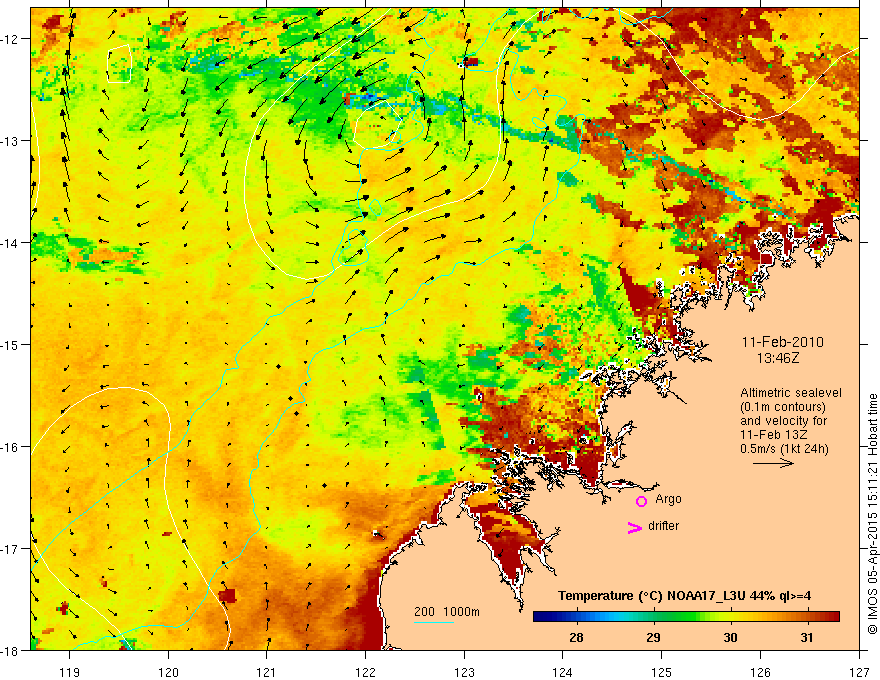Click the latitude axis label -18

[11, 650]
